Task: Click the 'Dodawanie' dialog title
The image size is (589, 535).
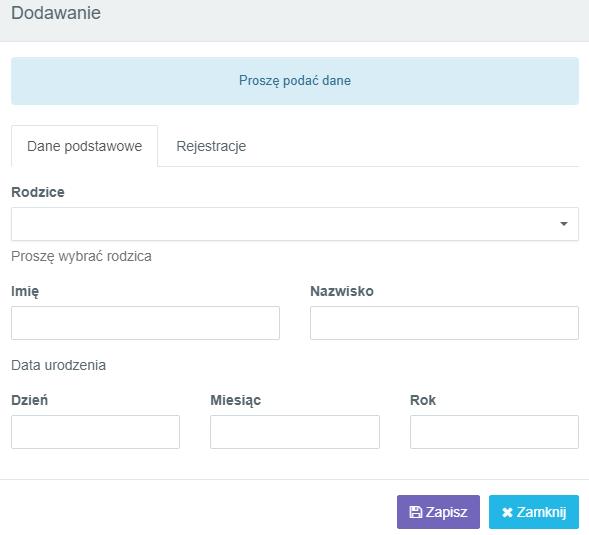Action: click(56, 13)
